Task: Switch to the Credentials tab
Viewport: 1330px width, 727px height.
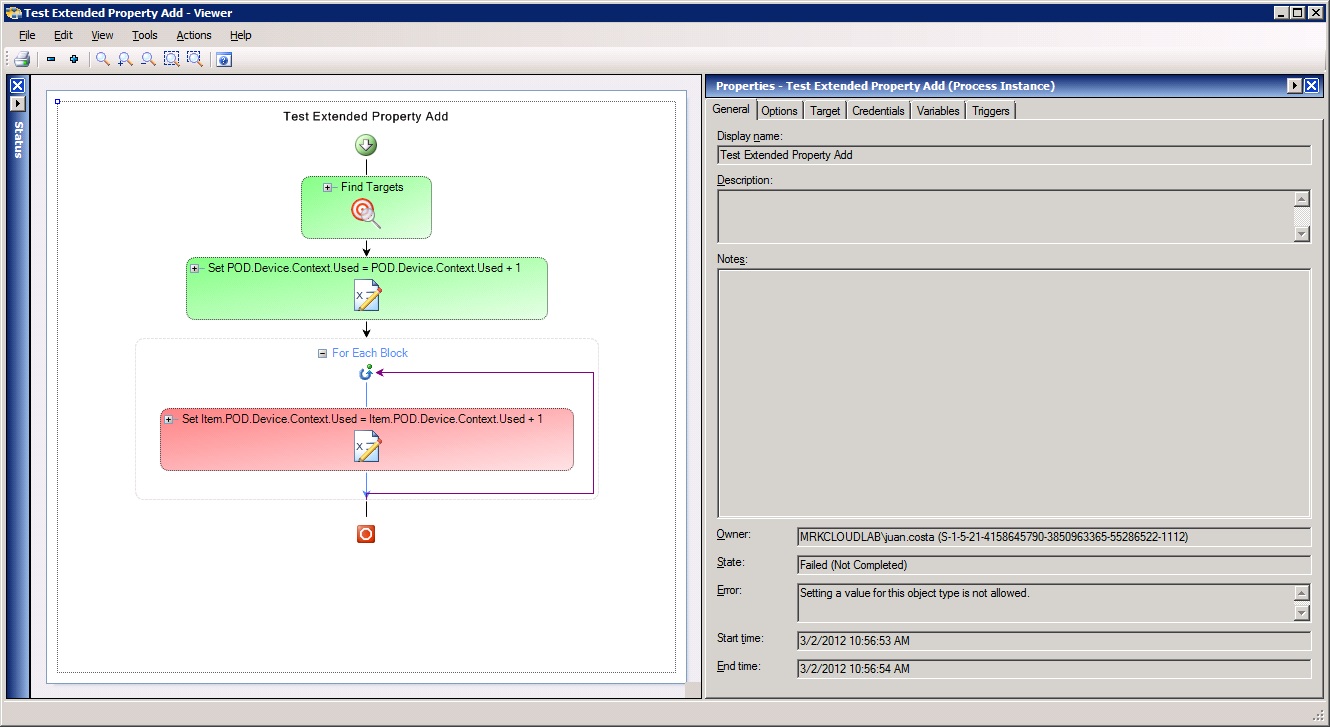Action: pyautogui.click(x=878, y=111)
